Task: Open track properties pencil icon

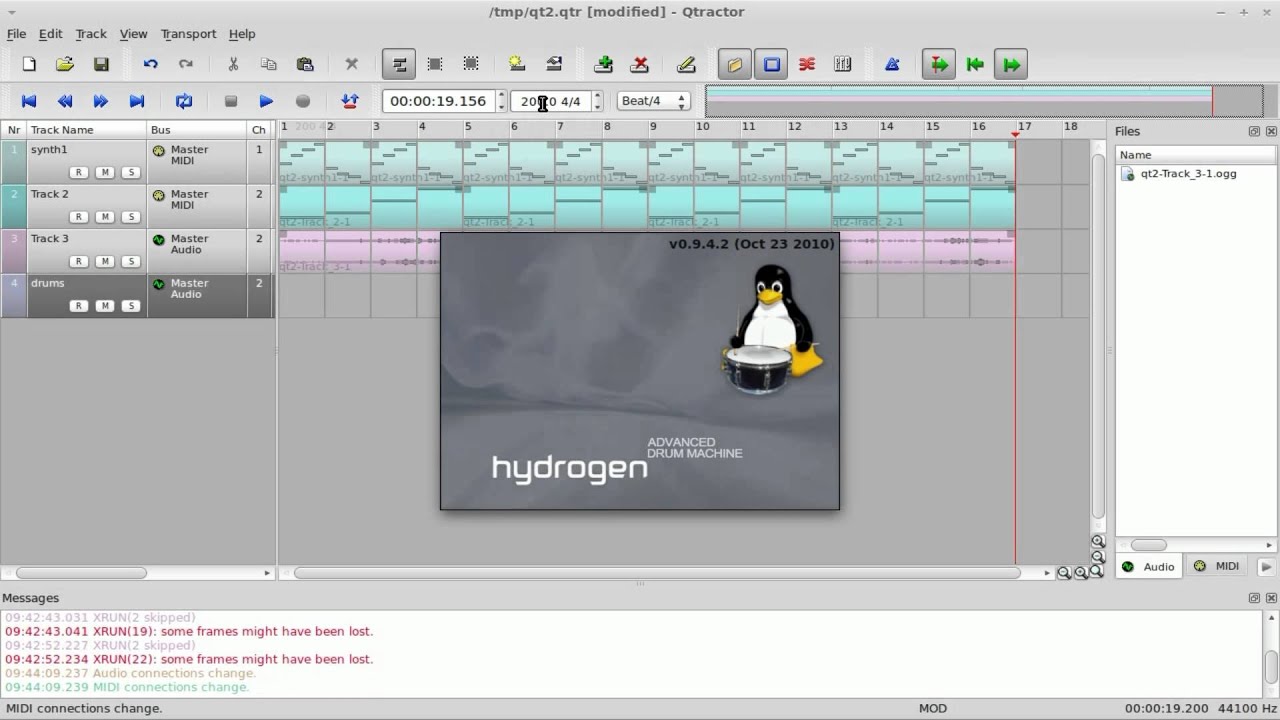Action: tap(686, 64)
